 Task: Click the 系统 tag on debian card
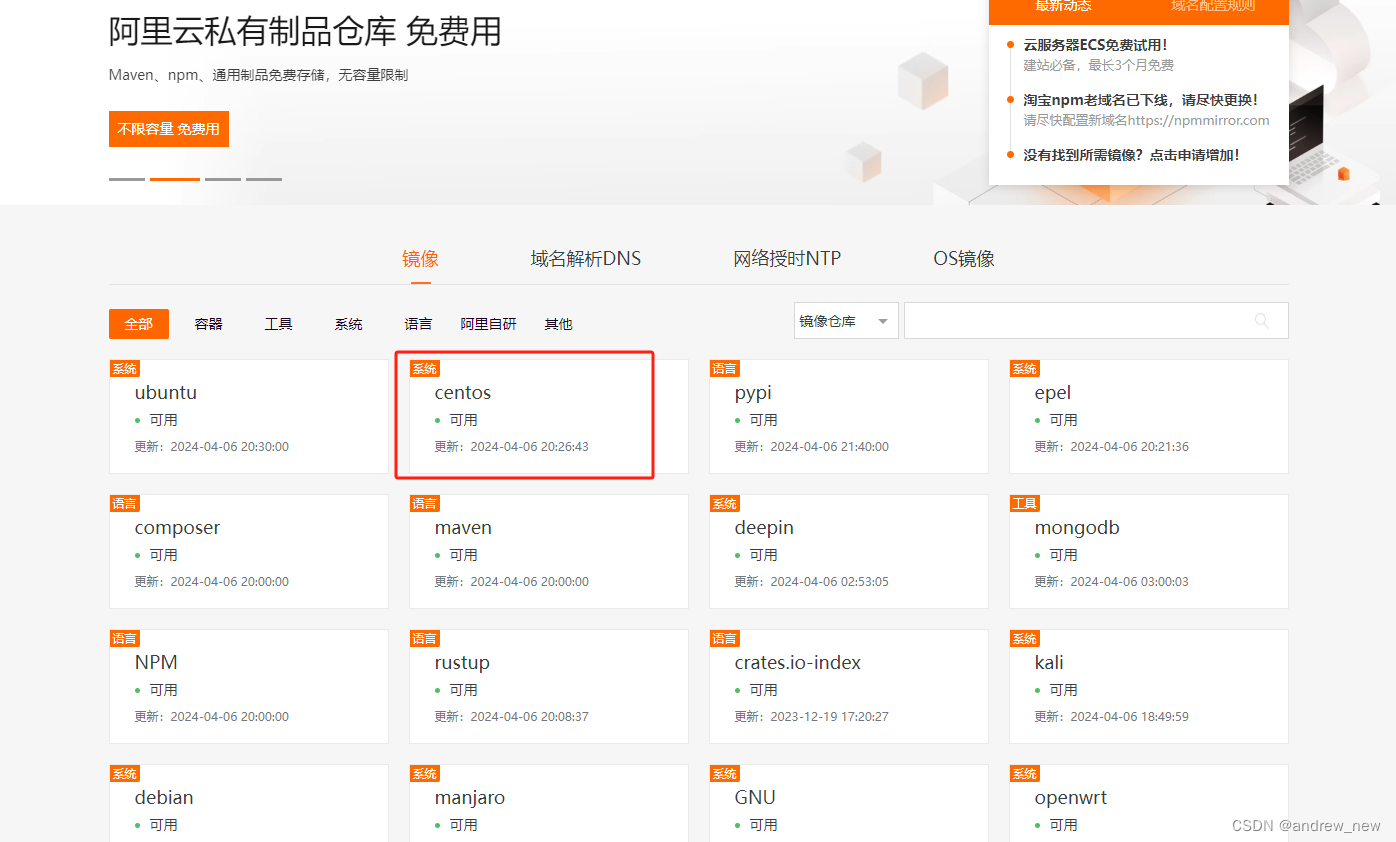click(x=124, y=773)
